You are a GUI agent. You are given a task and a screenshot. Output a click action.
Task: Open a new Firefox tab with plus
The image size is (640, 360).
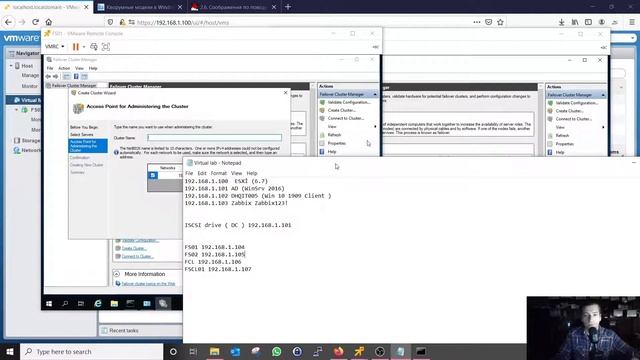point(288,7)
